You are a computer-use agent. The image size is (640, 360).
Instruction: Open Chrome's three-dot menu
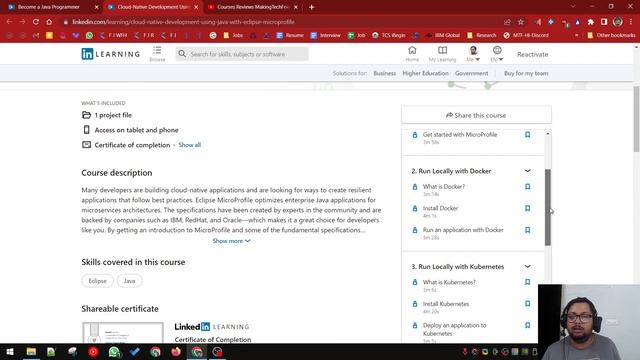(631, 22)
